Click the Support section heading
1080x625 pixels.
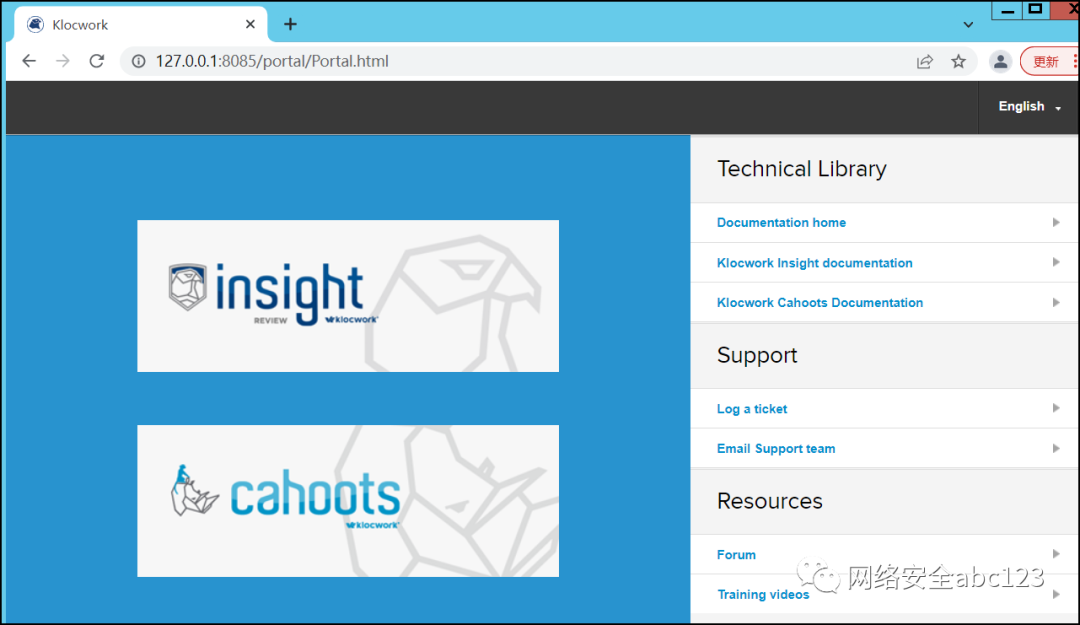tap(757, 356)
